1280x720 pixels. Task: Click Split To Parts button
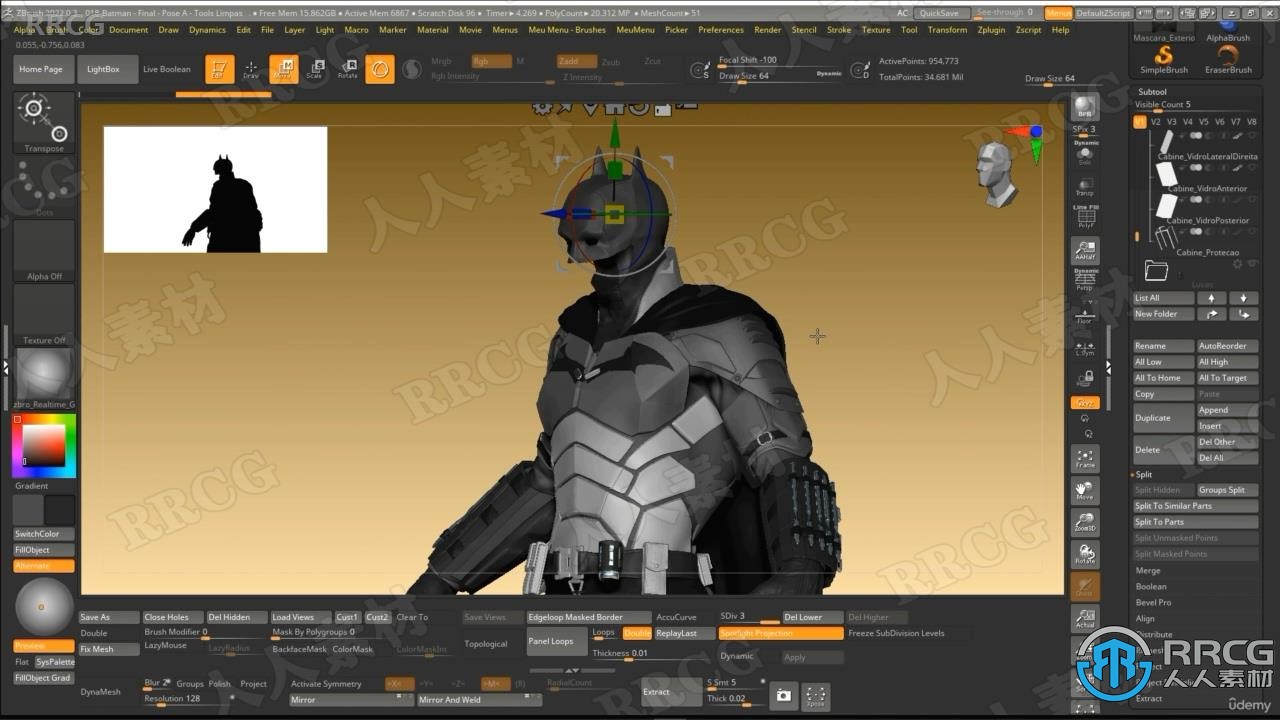coord(1195,522)
